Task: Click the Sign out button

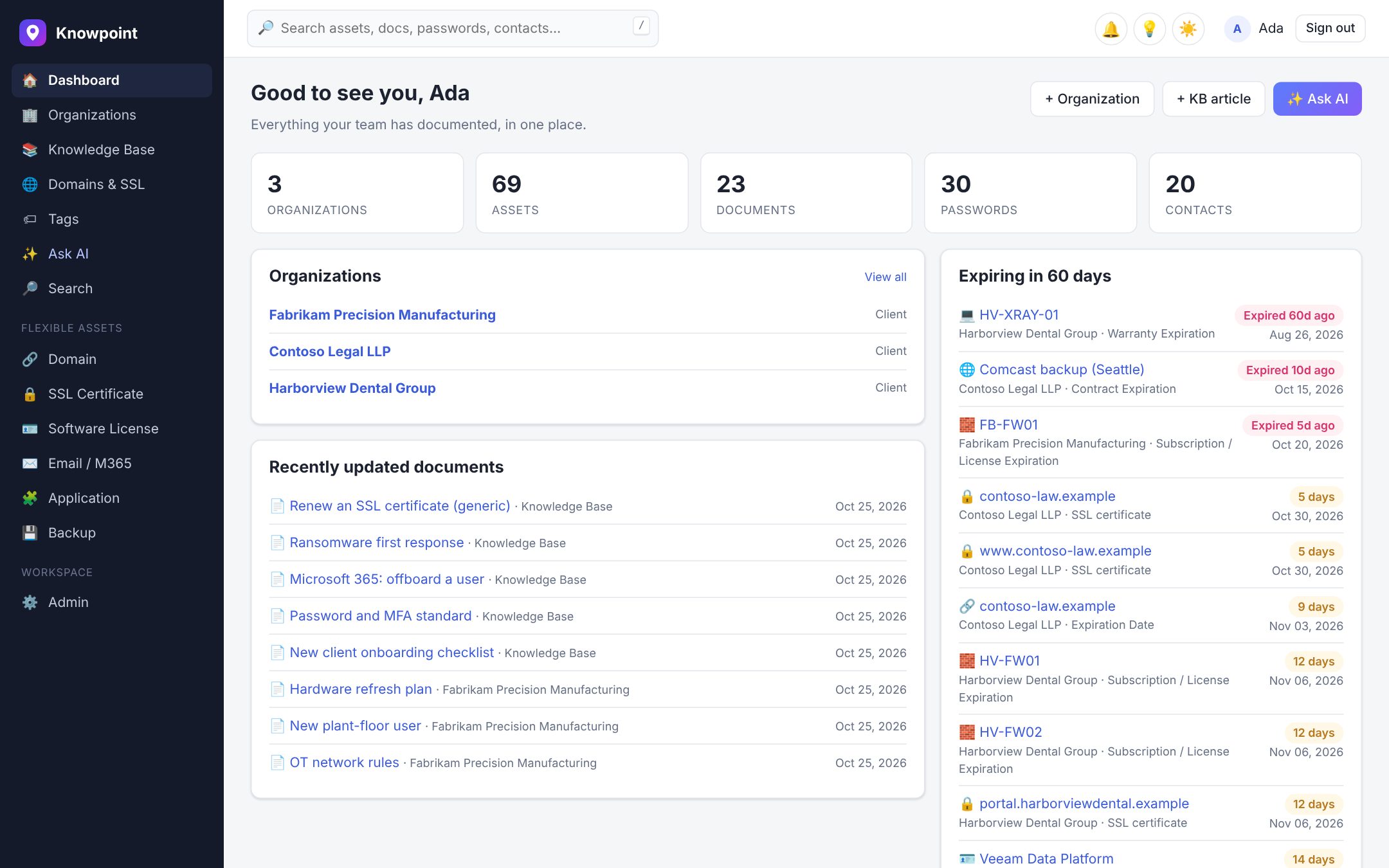Action: point(1330,28)
